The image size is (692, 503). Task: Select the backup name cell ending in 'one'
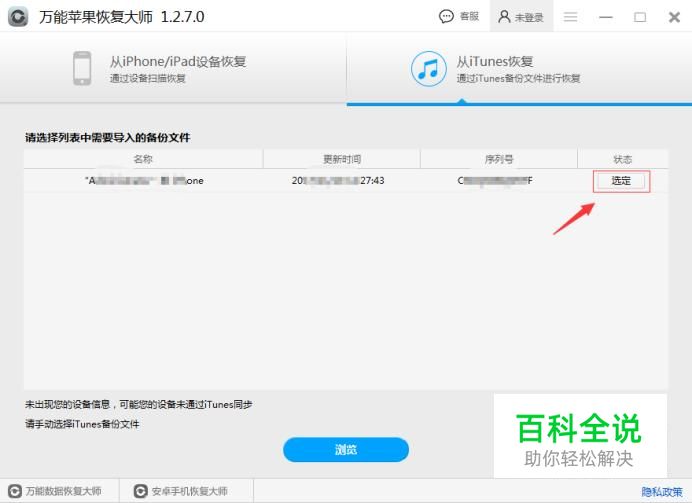click(144, 181)
